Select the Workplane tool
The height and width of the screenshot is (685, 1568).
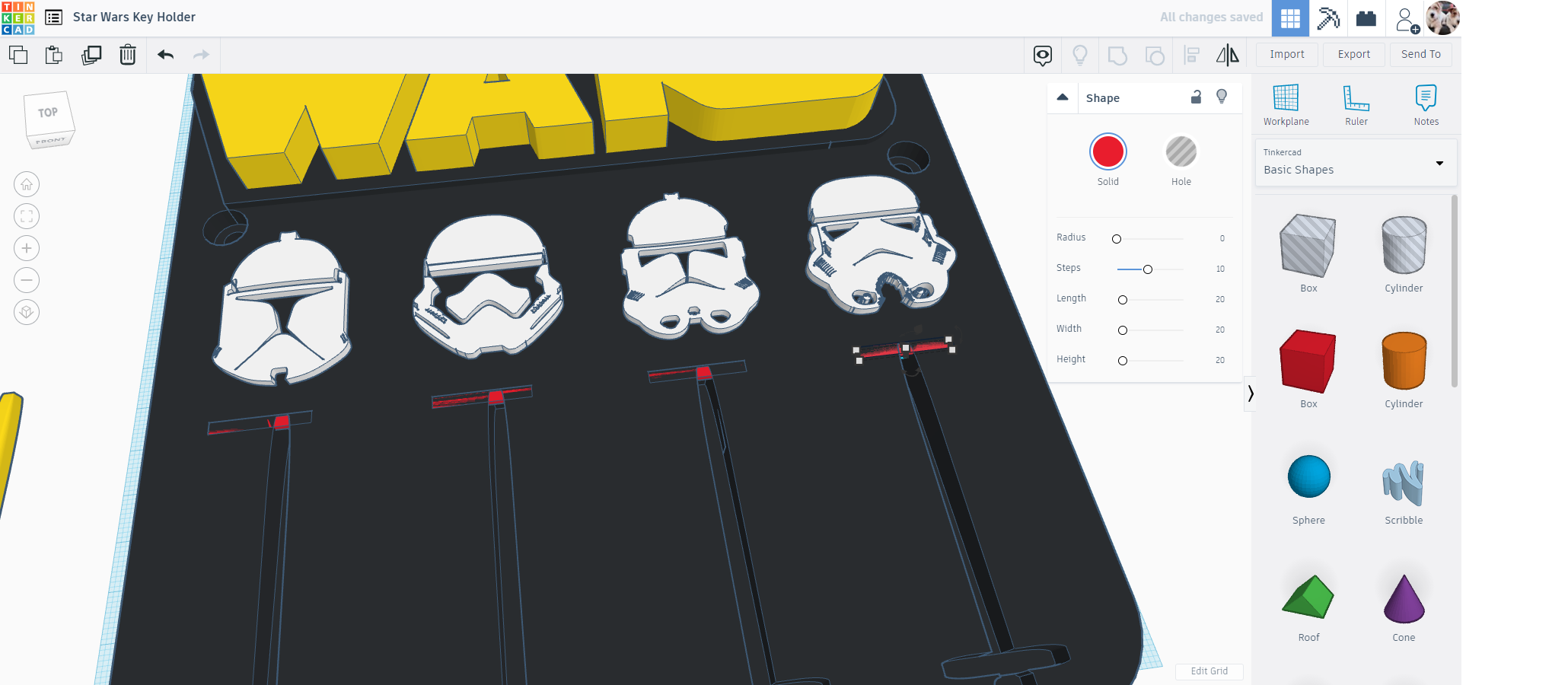click(1286, 105)
